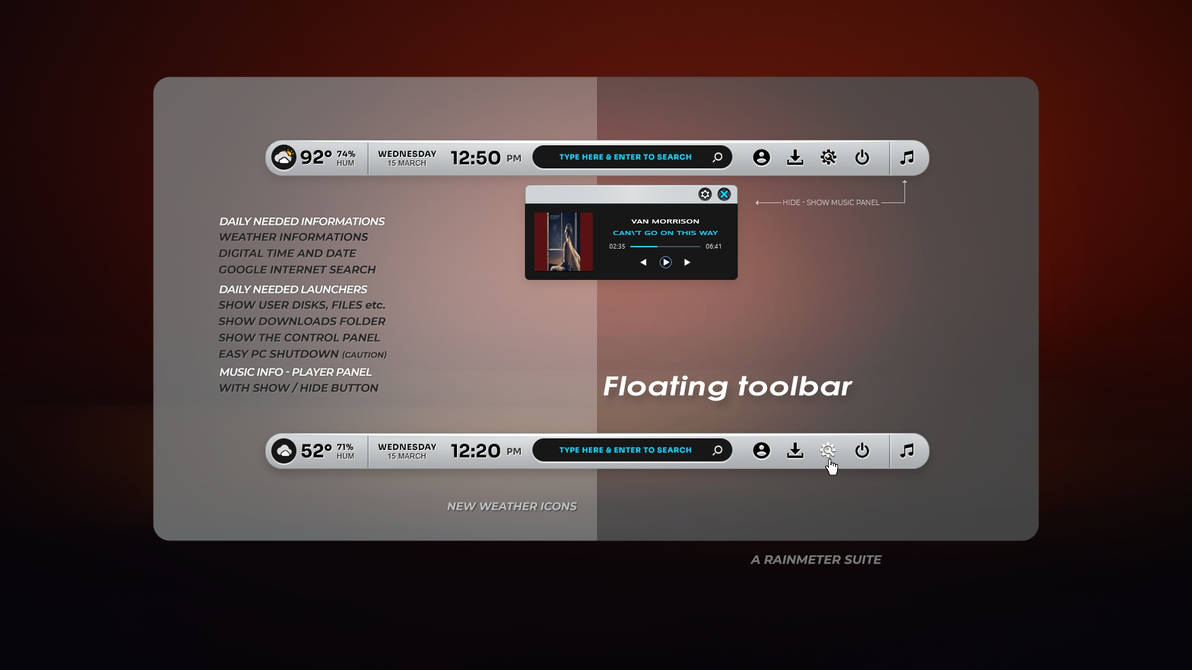Click the weather icon beside 92° temperature
Viewport: 1192px width, 670px height.
[284, 157]
